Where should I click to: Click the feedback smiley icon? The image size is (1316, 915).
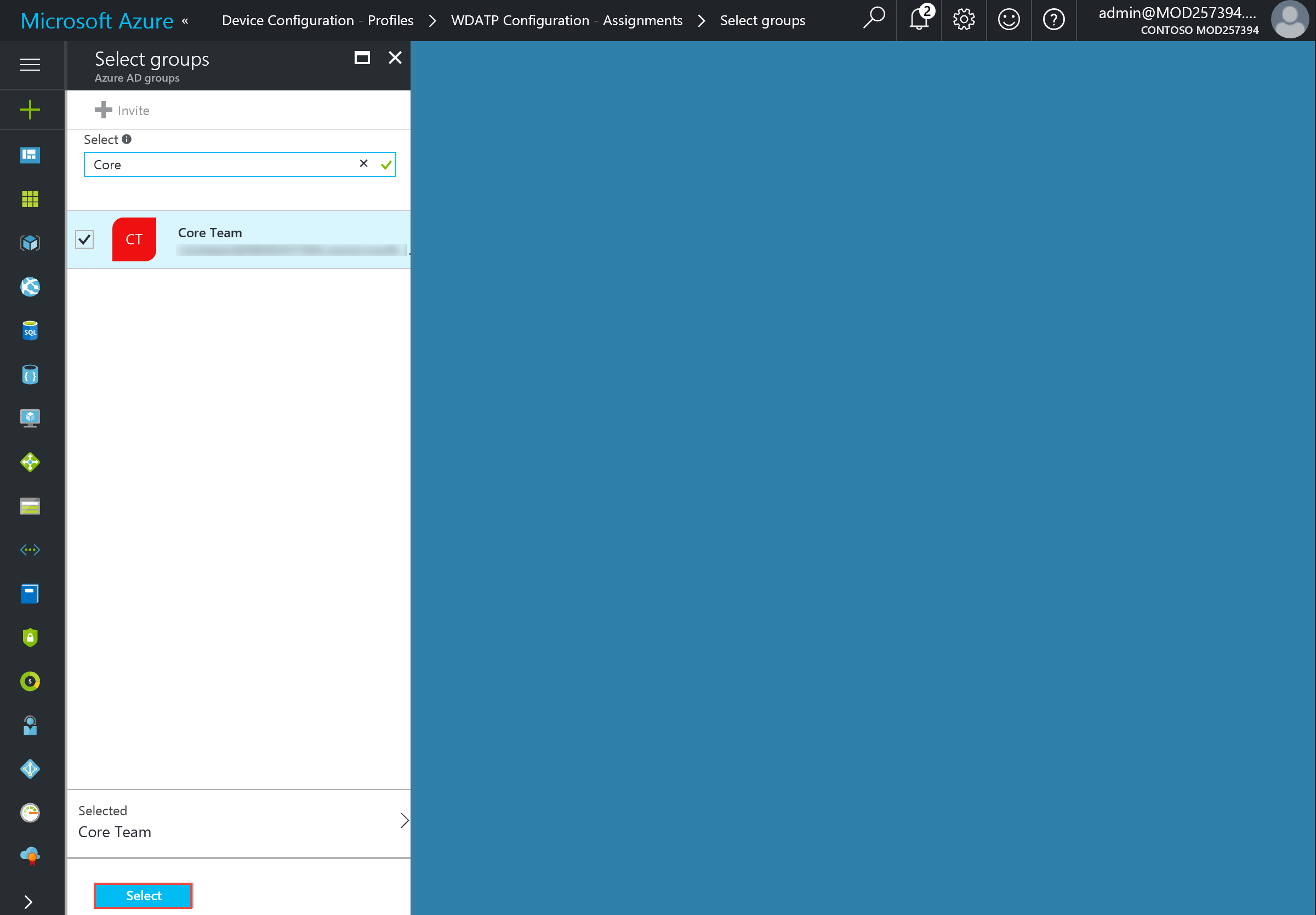1008,20
